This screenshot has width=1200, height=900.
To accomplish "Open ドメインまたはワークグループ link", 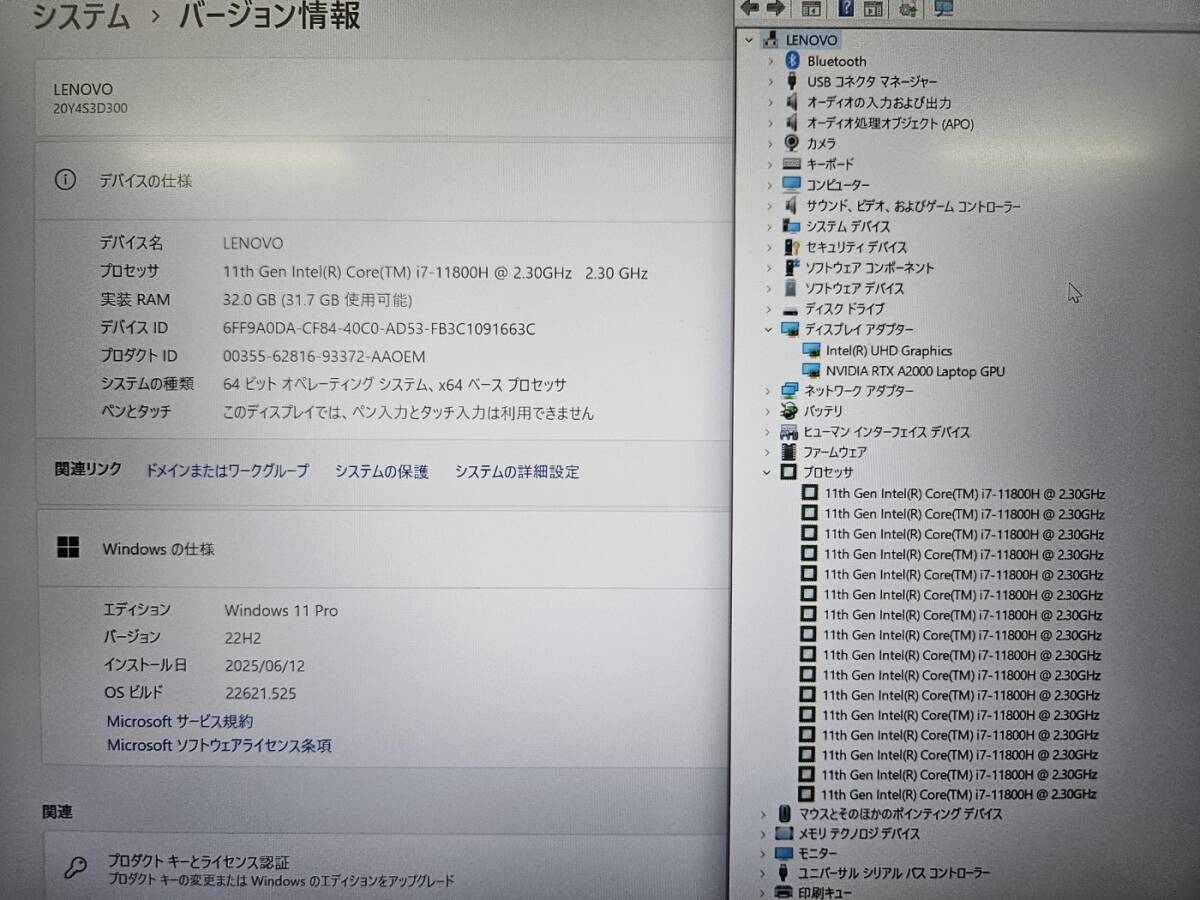I will coord(227,470).
